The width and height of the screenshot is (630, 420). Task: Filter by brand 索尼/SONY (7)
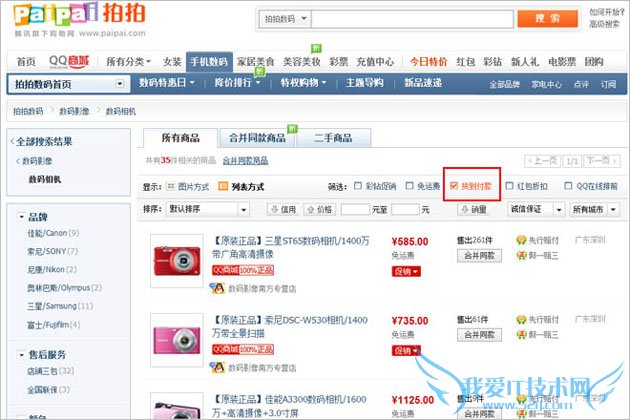52,251
